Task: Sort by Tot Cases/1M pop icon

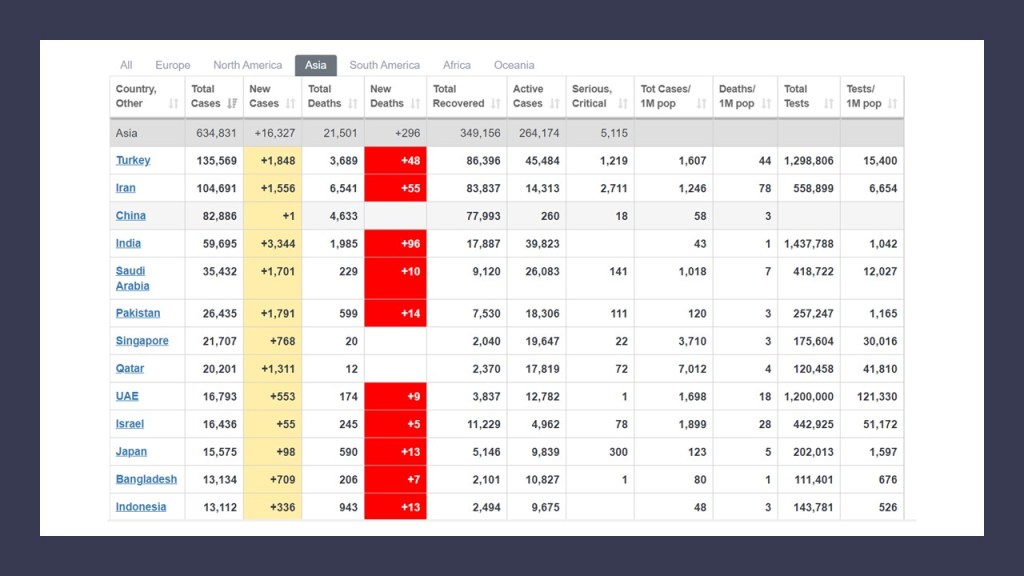Action: [701, 104]
